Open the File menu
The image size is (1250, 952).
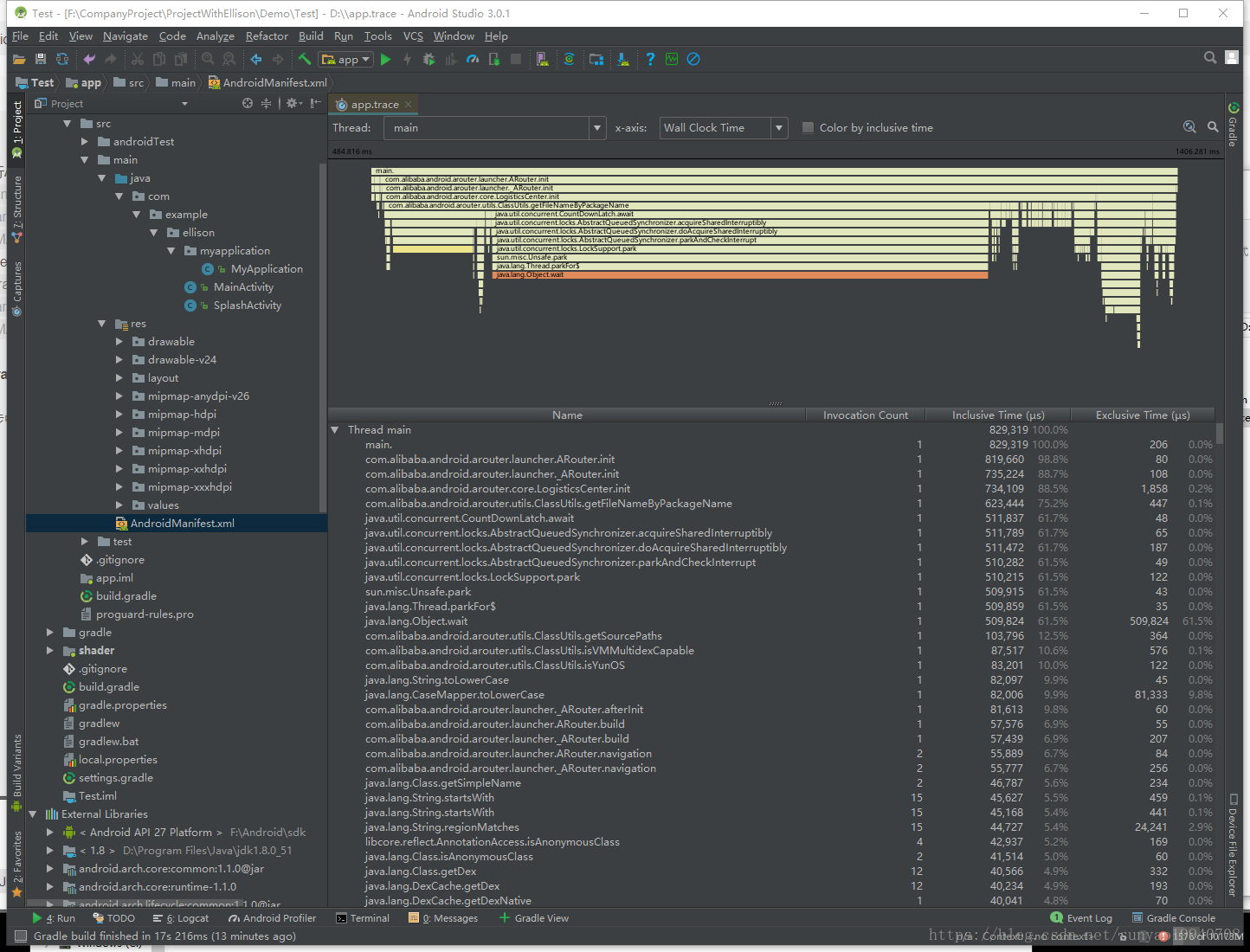(x=20, y=36)
